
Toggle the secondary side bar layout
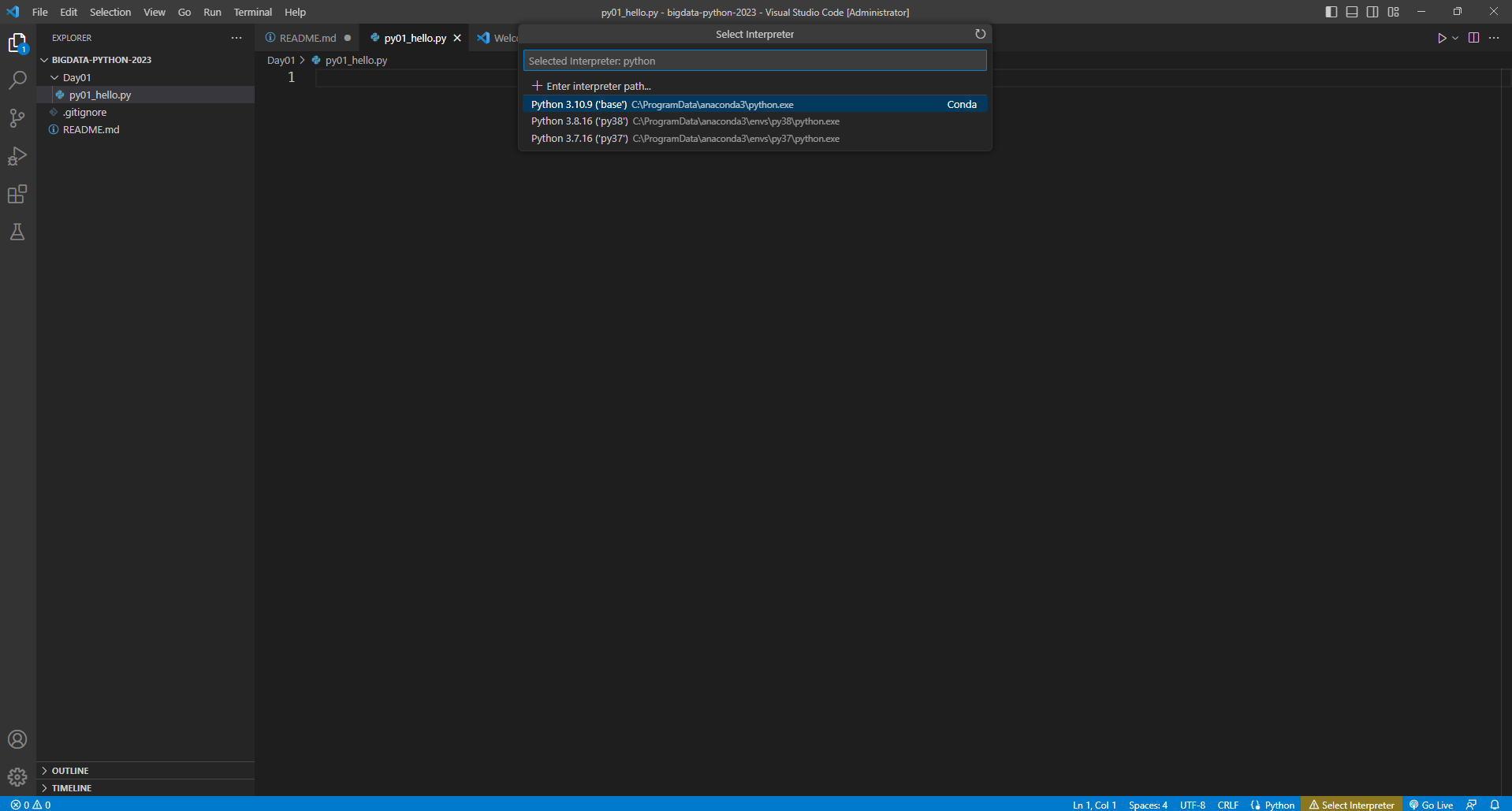(x=1372, y=12)
